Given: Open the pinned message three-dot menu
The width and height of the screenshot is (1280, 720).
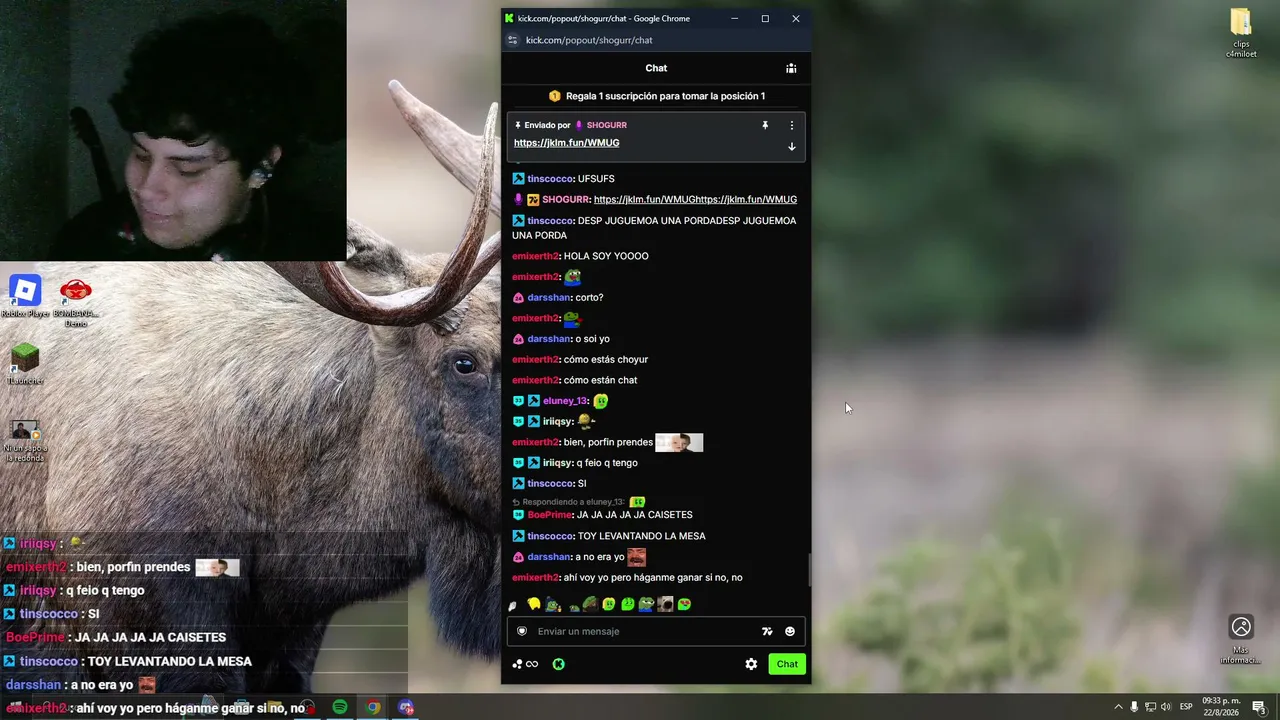Looking at the screenshot, I should click(x=792, y=125).
